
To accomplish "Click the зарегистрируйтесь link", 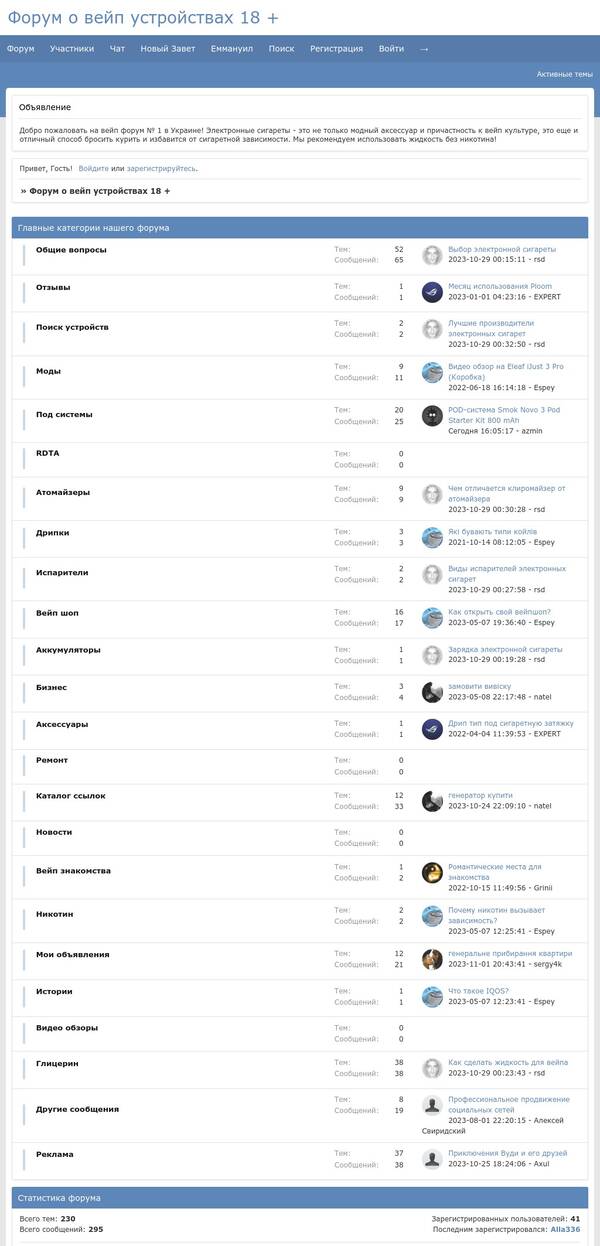I will click(161, 169).
